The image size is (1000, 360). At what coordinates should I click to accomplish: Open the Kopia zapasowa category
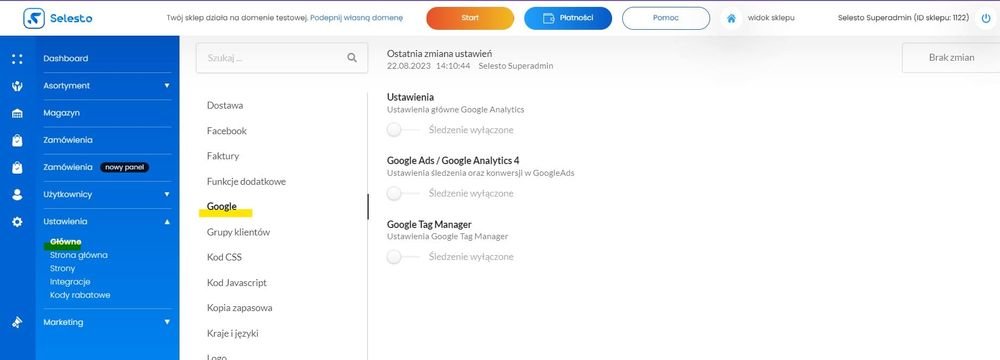[239, 308]
